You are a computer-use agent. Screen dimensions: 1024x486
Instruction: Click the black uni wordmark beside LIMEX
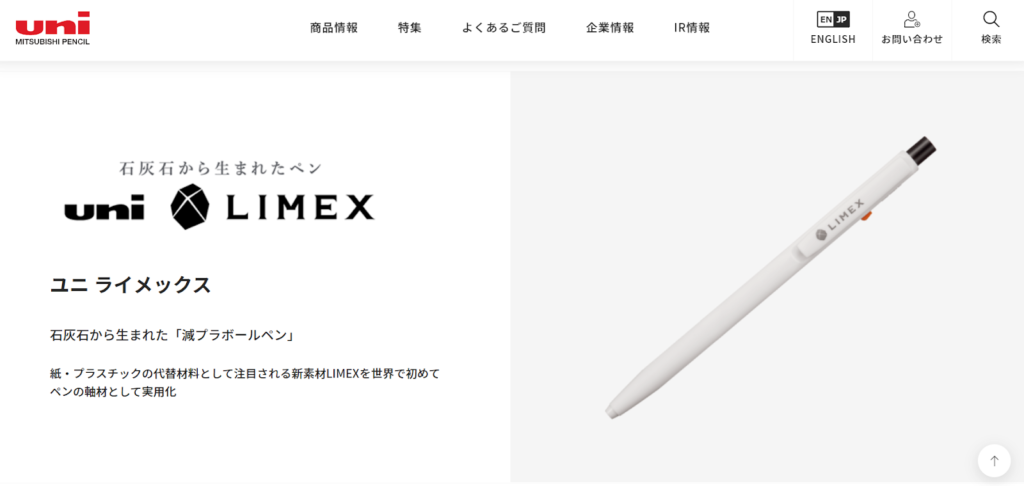(104, 209)
